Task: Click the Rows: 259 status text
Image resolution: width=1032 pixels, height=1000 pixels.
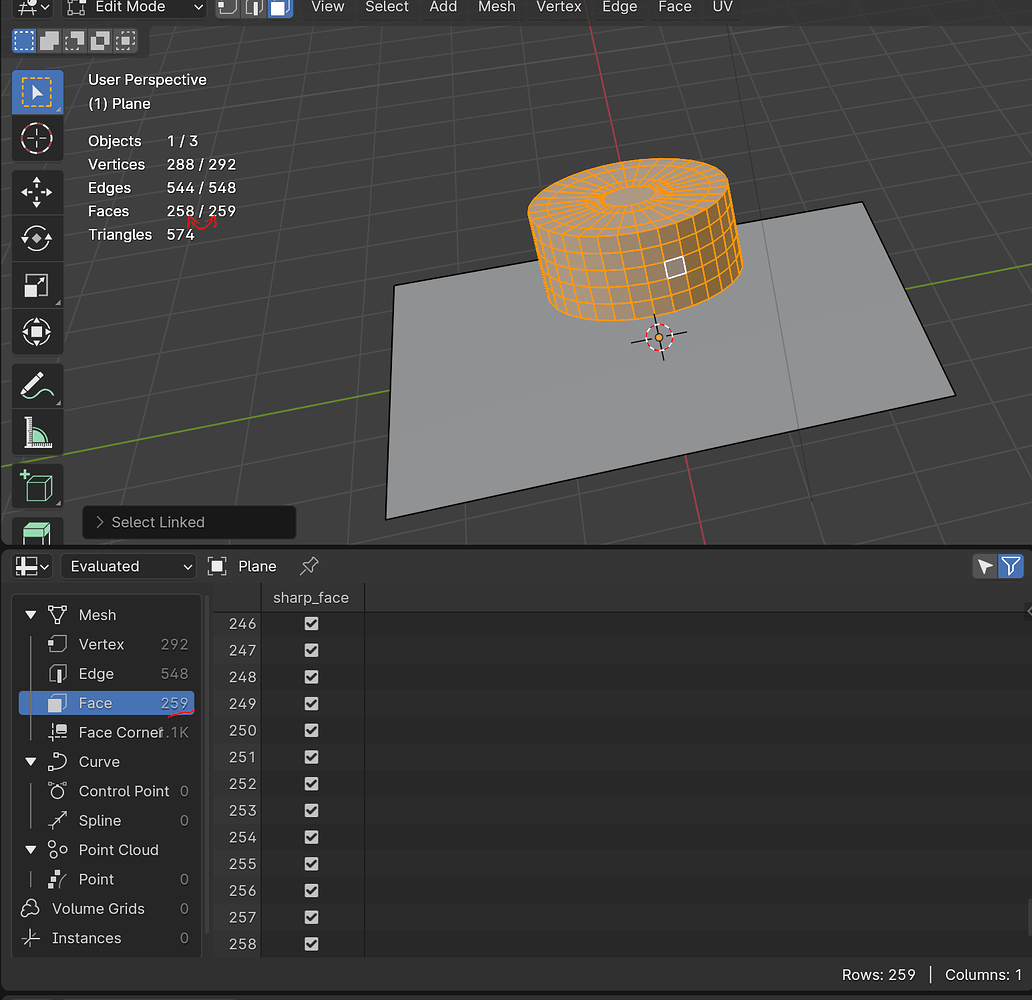Action: tap(879, 975)
